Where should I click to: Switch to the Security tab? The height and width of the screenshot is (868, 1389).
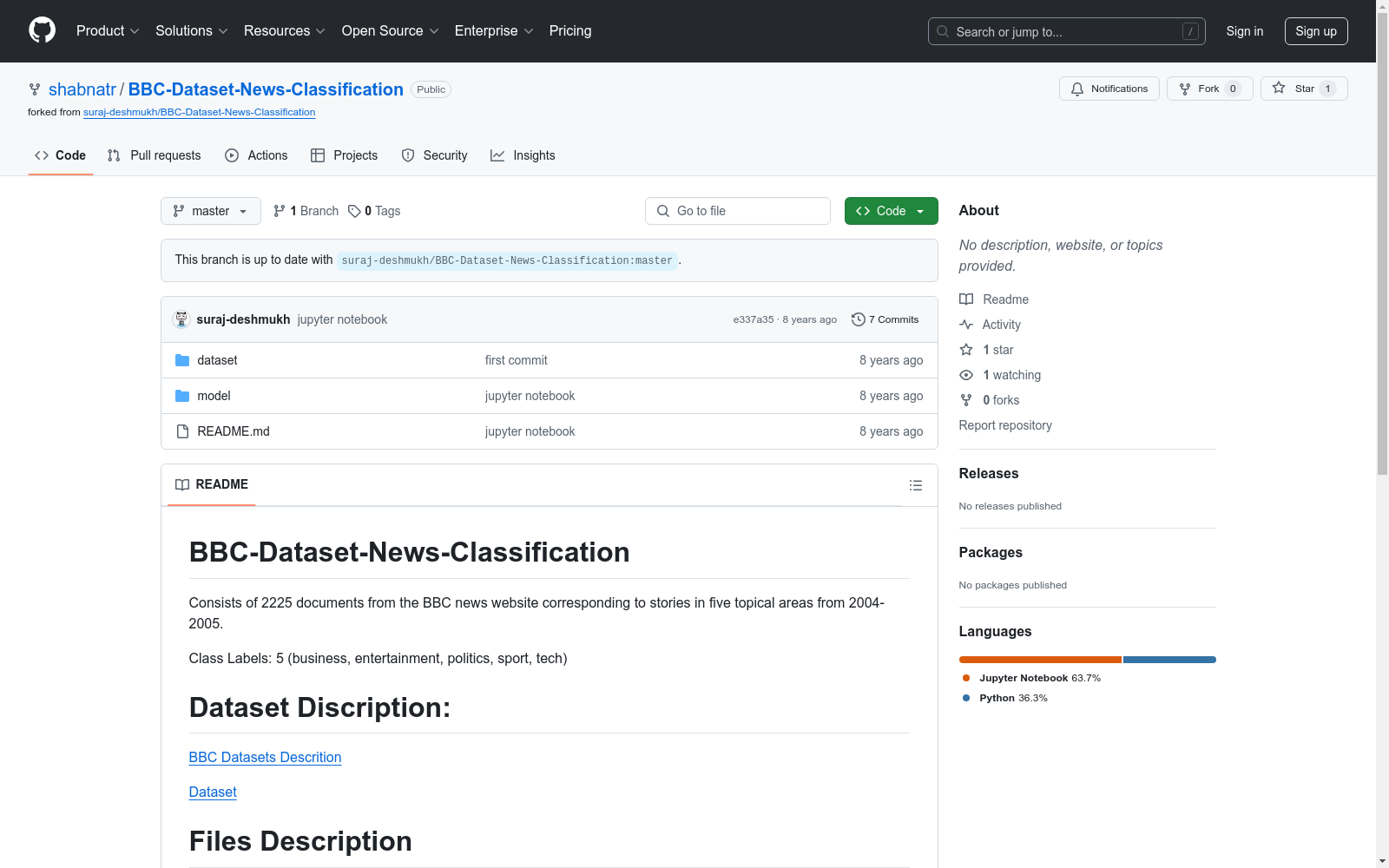[x=434, y=155]
